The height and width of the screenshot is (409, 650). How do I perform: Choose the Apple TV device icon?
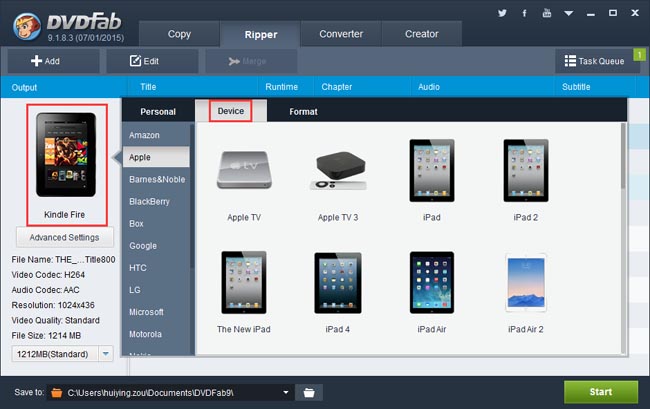(x=244, y=170)
